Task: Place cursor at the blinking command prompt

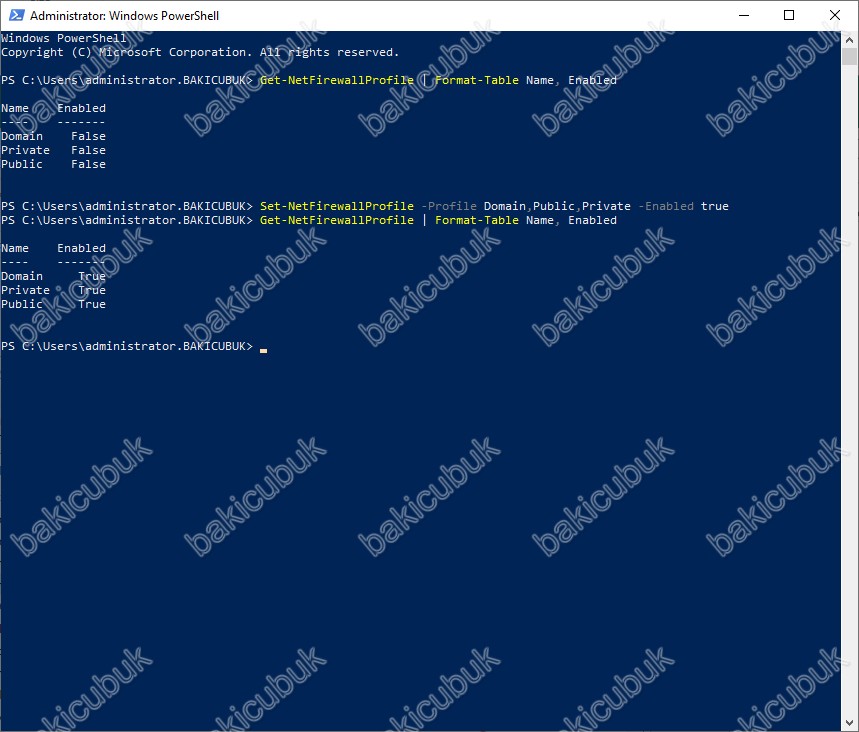Action: point(263,347)
